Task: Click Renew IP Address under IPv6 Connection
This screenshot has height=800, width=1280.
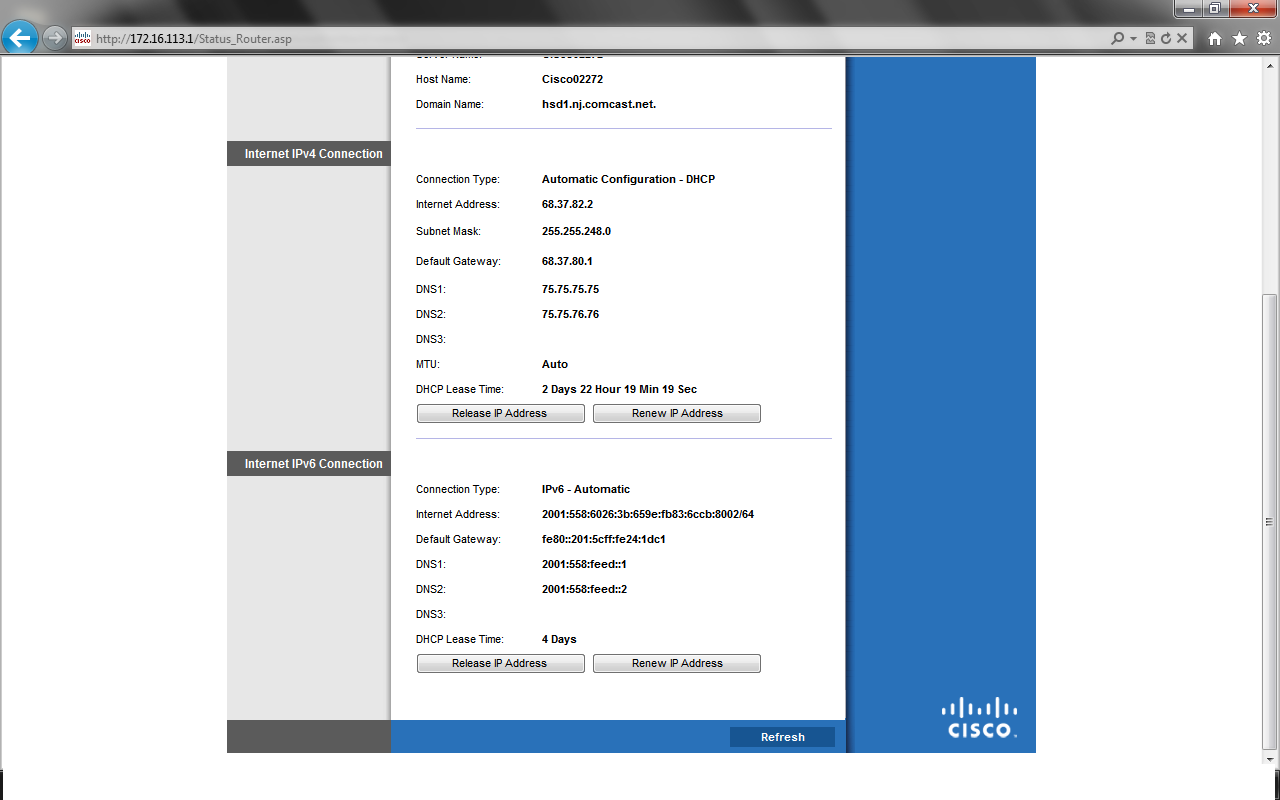Action: 677,663
